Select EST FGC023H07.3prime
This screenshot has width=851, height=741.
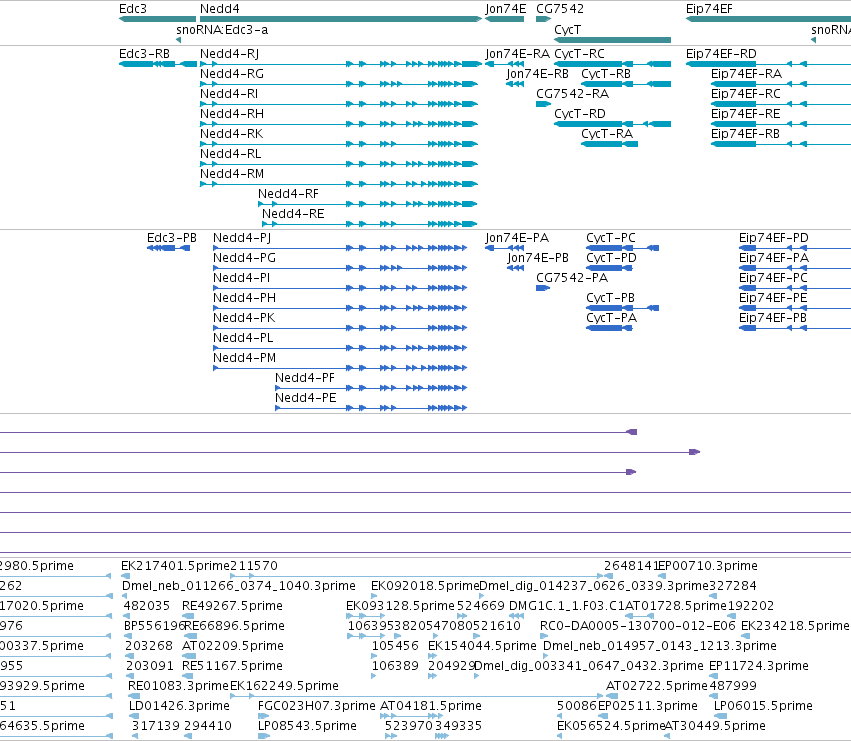(x=261, y=716)
